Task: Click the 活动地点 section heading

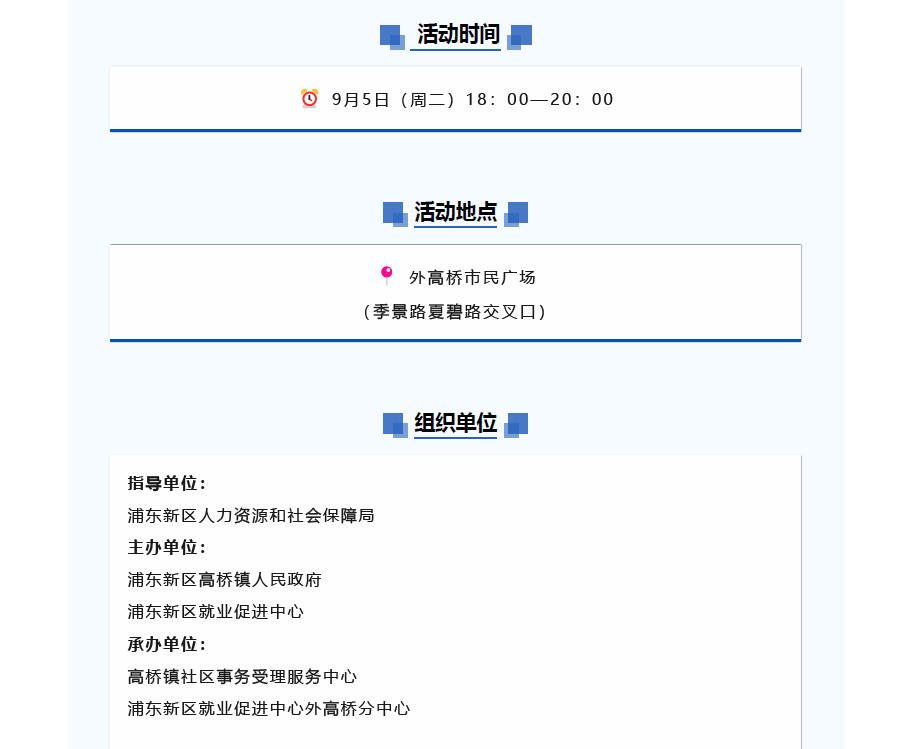Action: click(456, 213)
